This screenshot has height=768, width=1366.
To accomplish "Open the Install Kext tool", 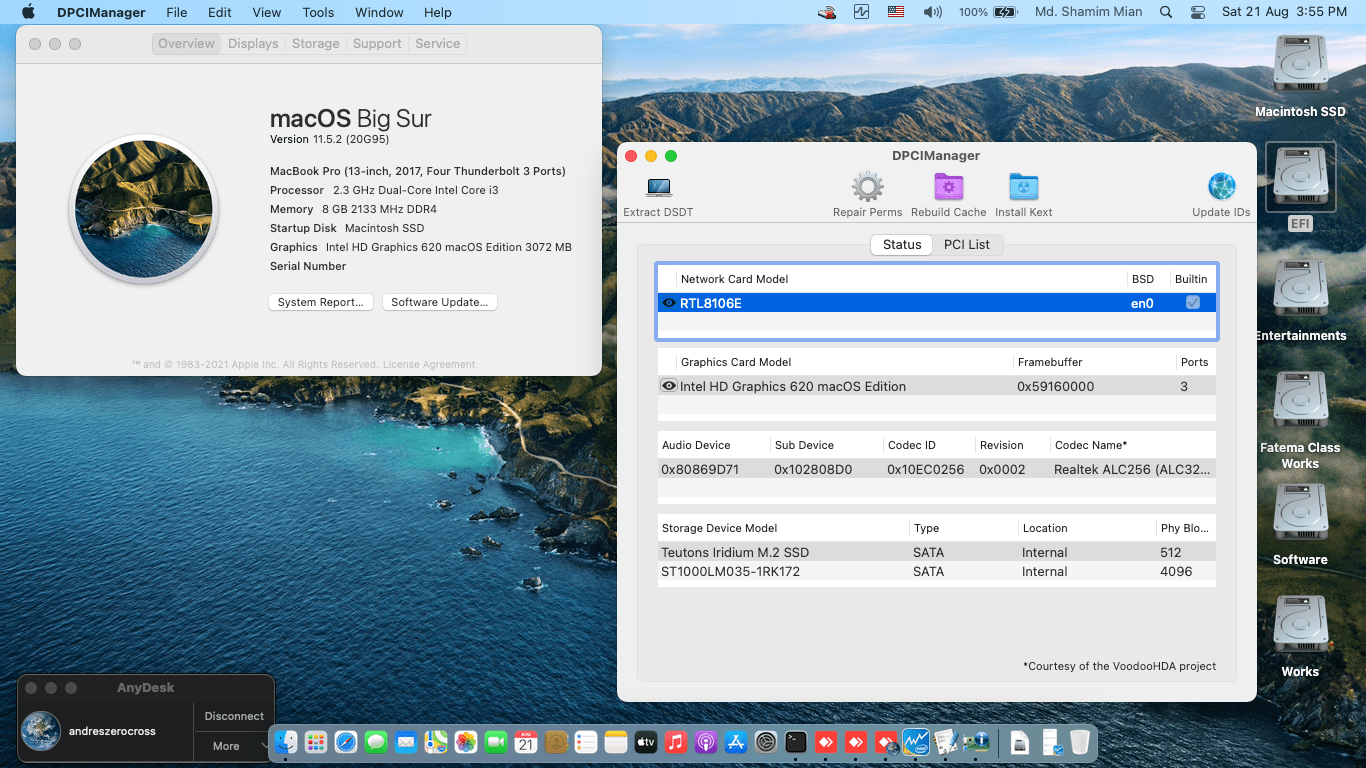I will click(1023, 187).
